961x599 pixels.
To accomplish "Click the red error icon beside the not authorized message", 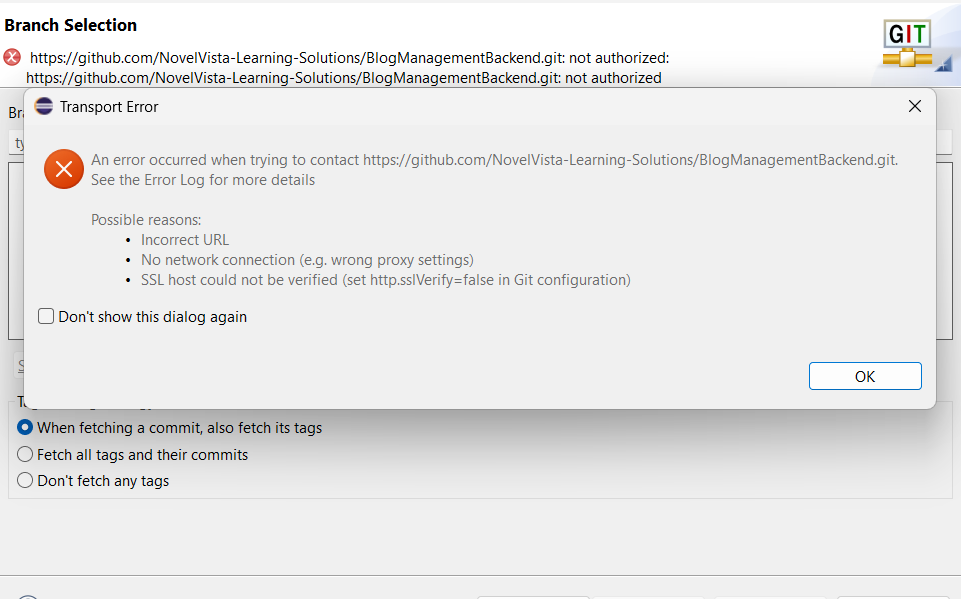I will point(12,58).
